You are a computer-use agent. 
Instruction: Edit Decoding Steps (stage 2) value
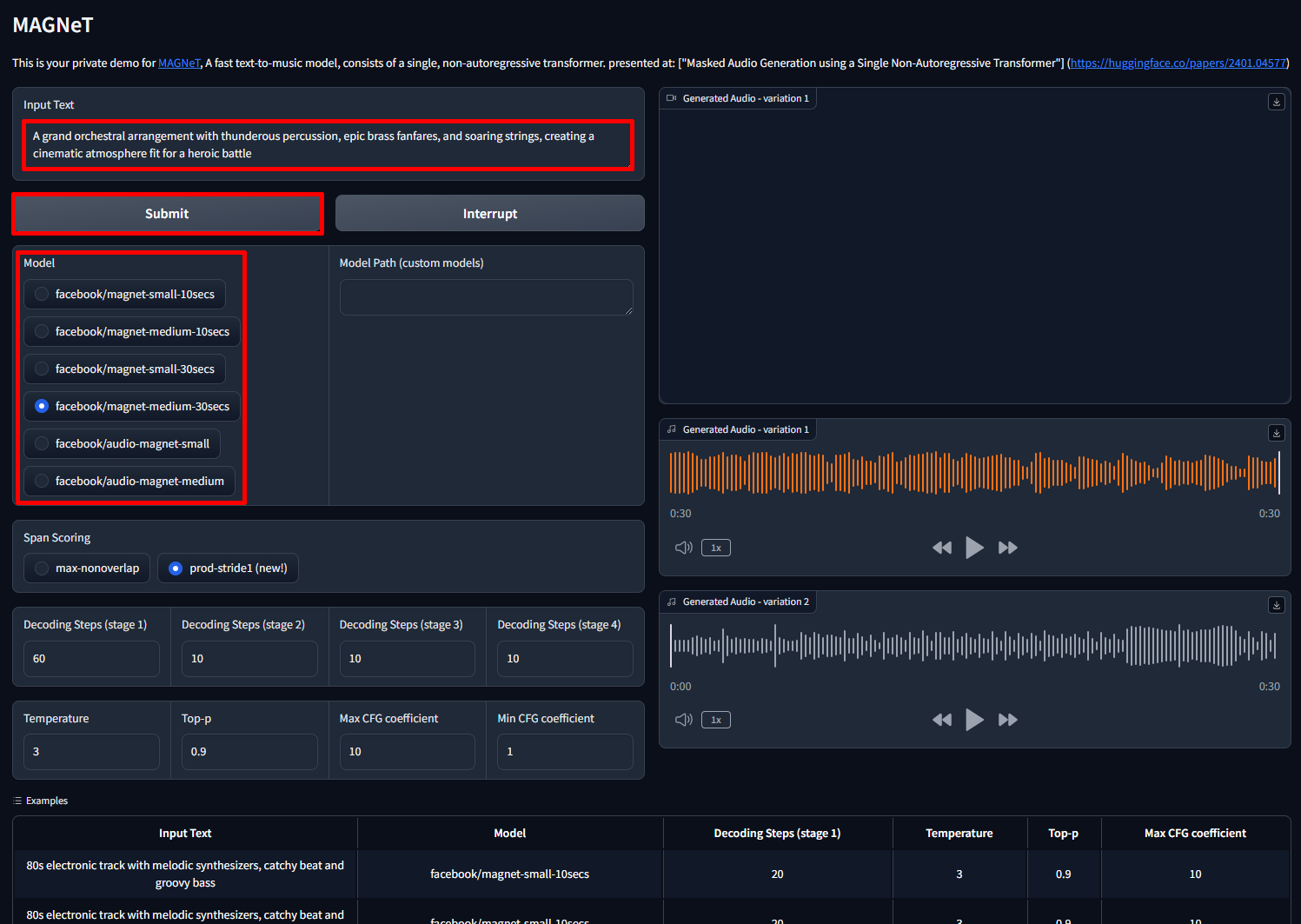[x=249, y=659]
